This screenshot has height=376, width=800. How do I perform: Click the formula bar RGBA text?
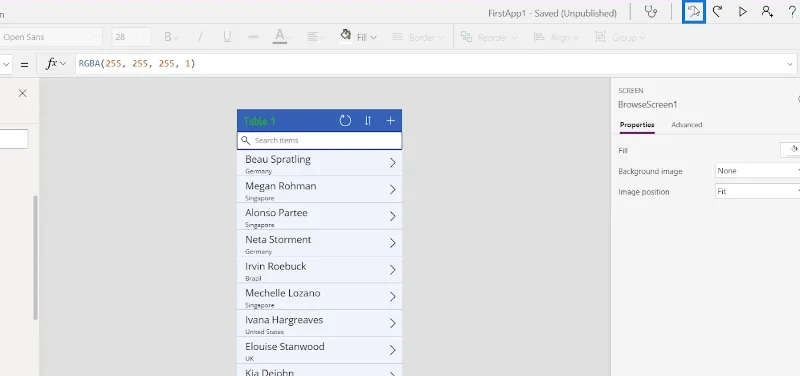point(137,64)
